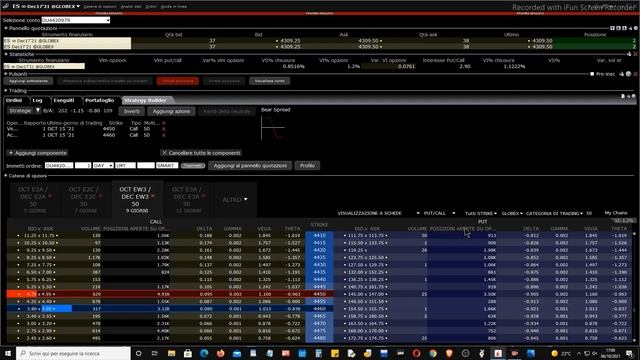Viewport: 640px width, 360px height.
Task: Click the Aggiungi sottostante button
Action: pyautogui.click(x=29, y=81)
